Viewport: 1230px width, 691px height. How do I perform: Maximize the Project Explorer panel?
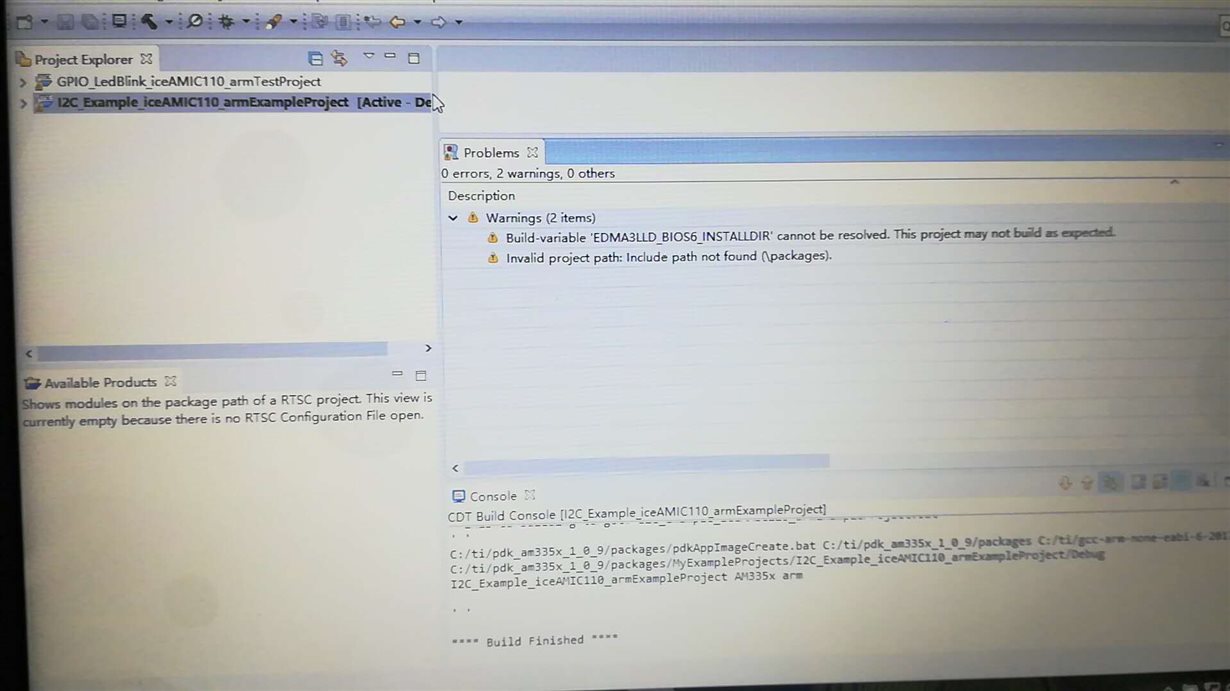[x=413, y=58]
